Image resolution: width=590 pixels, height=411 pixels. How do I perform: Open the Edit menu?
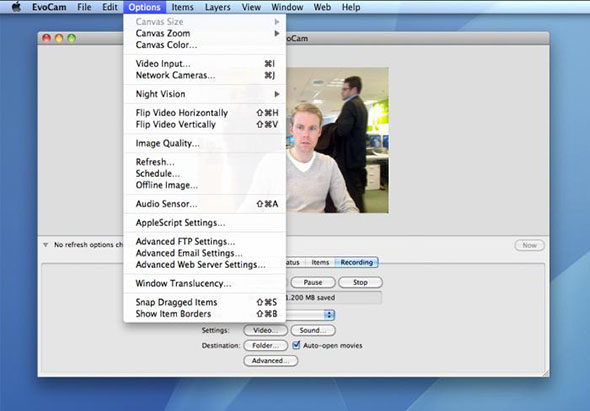coord(110,7)
